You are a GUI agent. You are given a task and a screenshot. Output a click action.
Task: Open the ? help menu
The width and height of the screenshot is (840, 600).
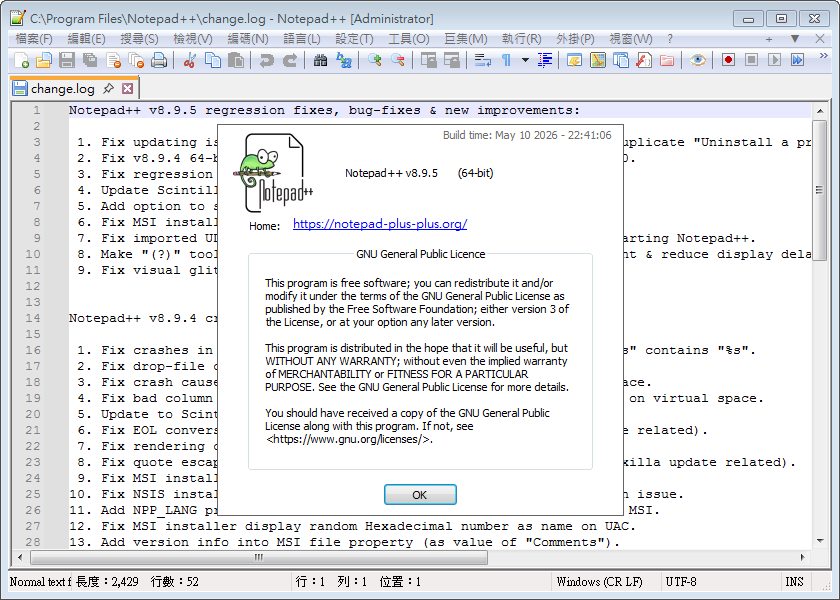(670, 39)
